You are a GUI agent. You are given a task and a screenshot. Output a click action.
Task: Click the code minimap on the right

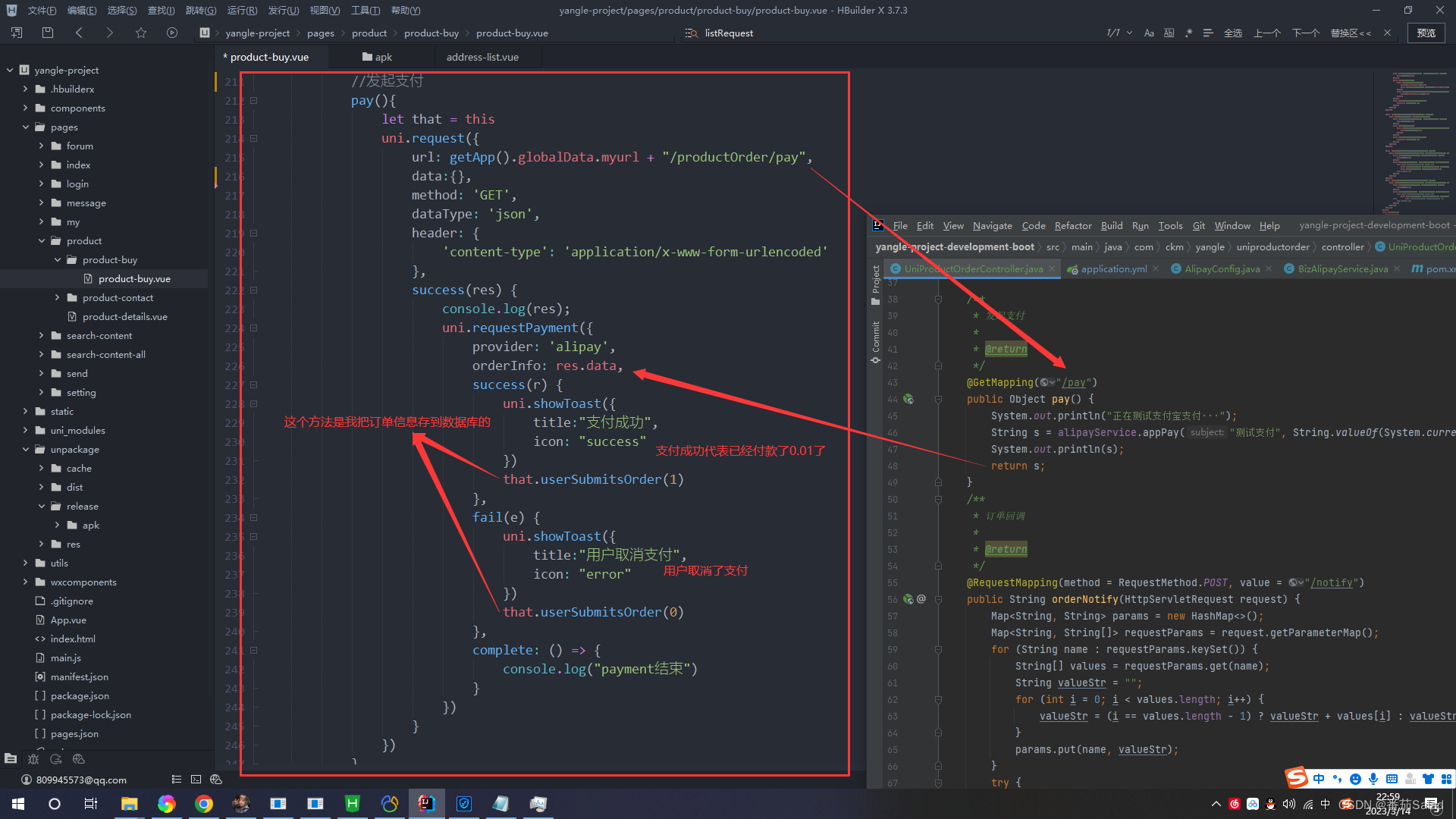click(1415, 143)
